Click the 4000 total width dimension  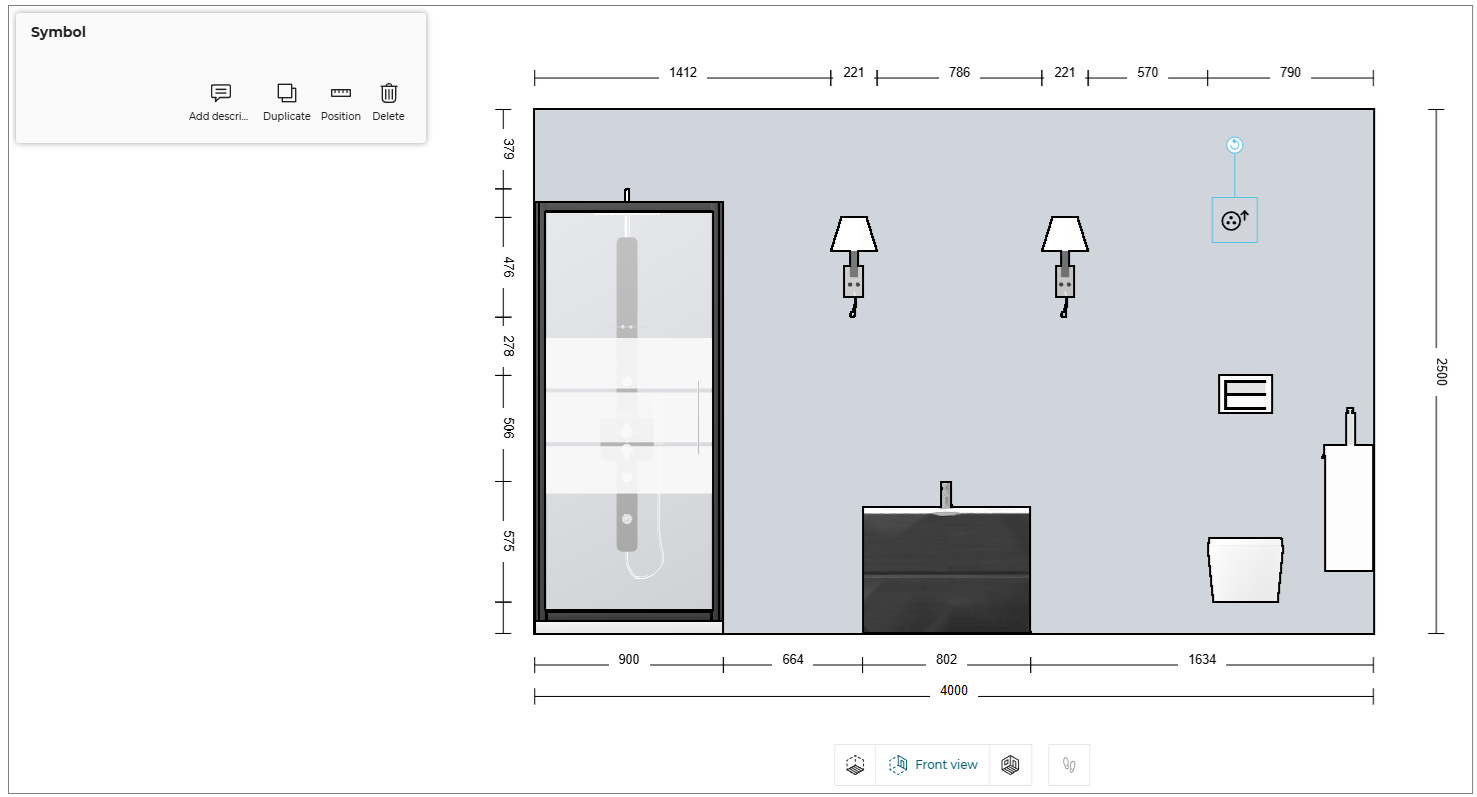[954, 691]
